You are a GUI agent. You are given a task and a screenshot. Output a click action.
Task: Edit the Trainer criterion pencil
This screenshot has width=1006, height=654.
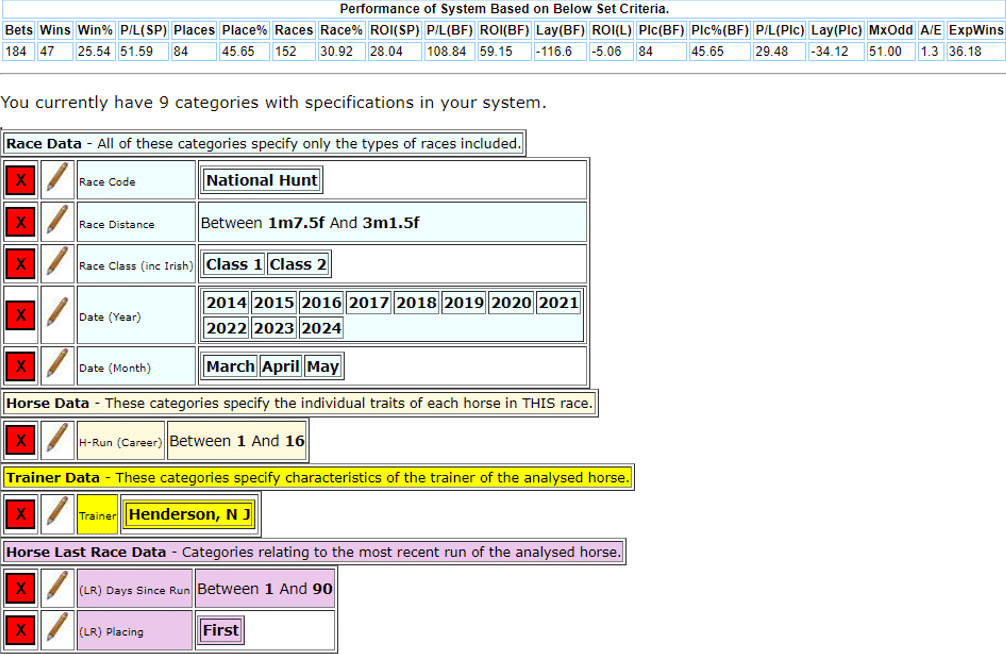[57, 513]
